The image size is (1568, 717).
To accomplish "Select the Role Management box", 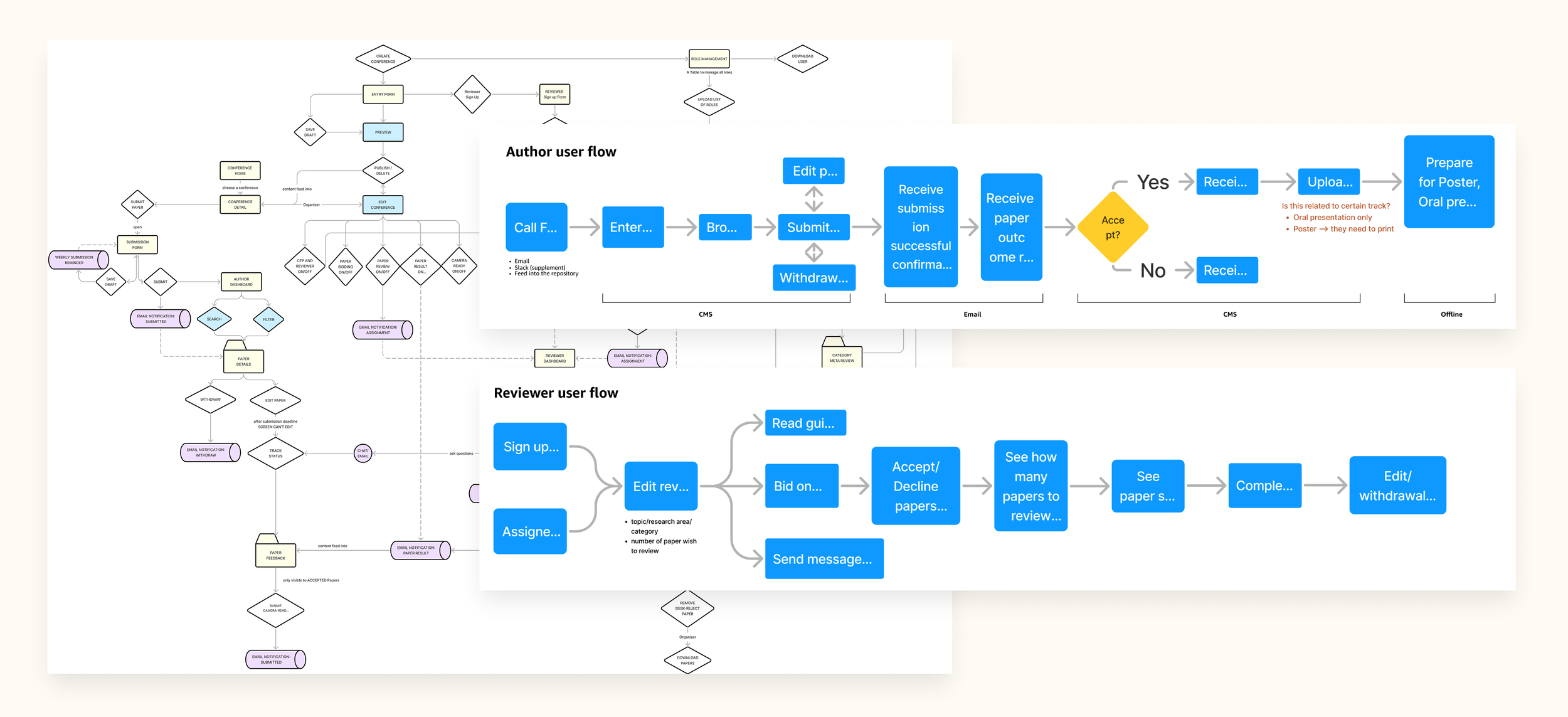I will [709, 59].
